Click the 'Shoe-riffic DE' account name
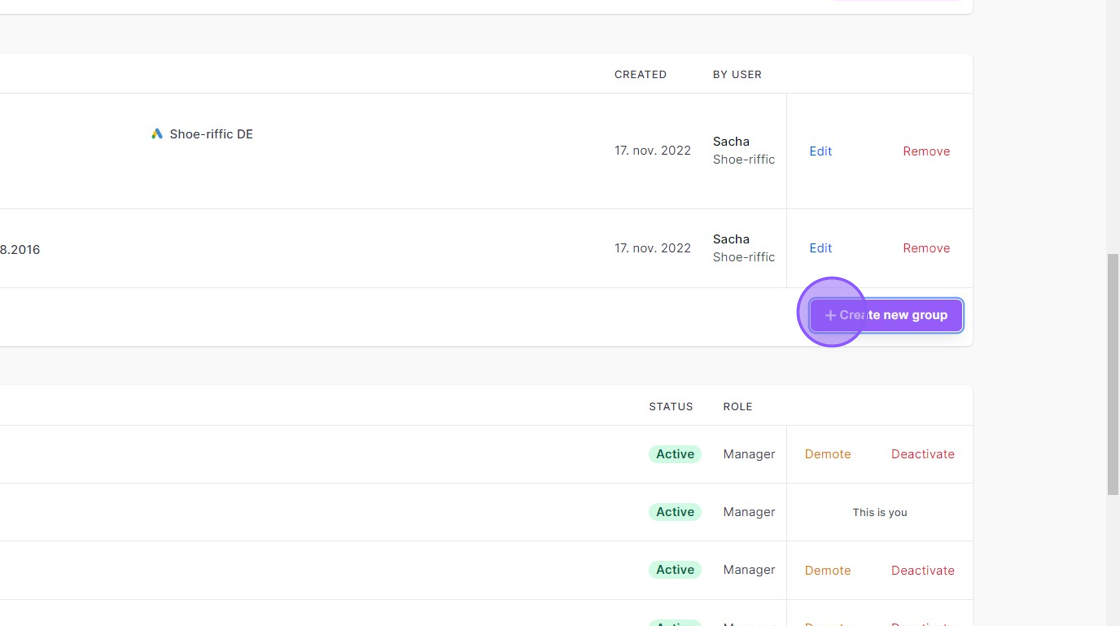The image size is (1120, 626). (x=211, y=134)
